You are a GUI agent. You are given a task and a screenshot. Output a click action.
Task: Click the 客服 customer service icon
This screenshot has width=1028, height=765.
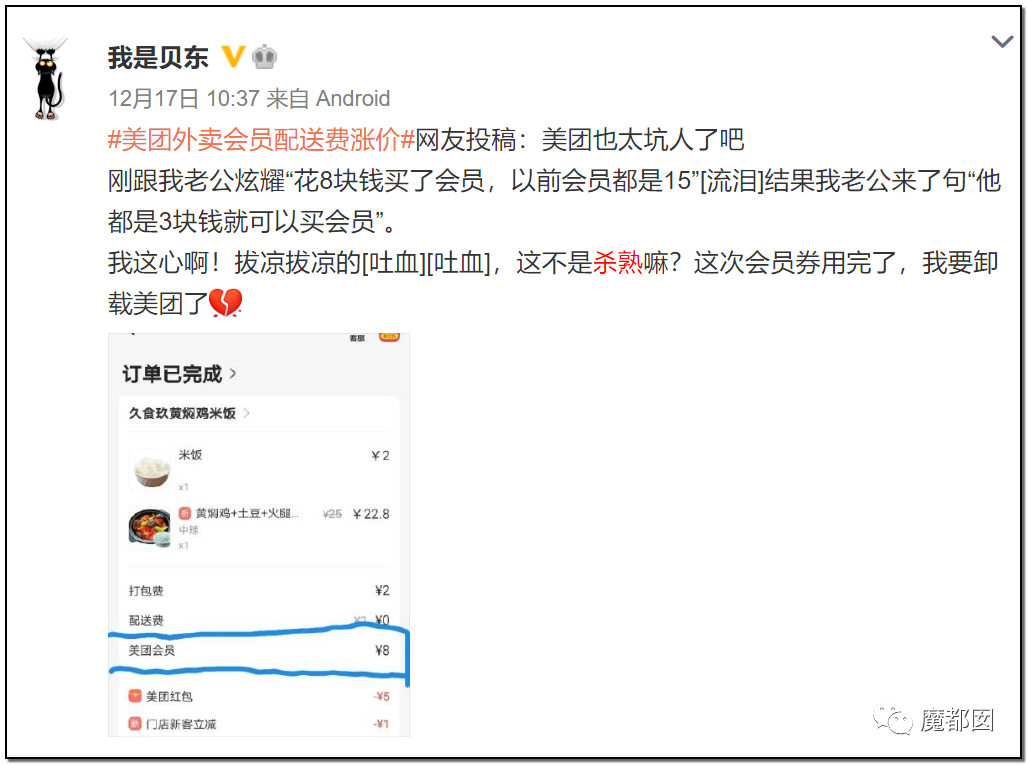[357, 338]
